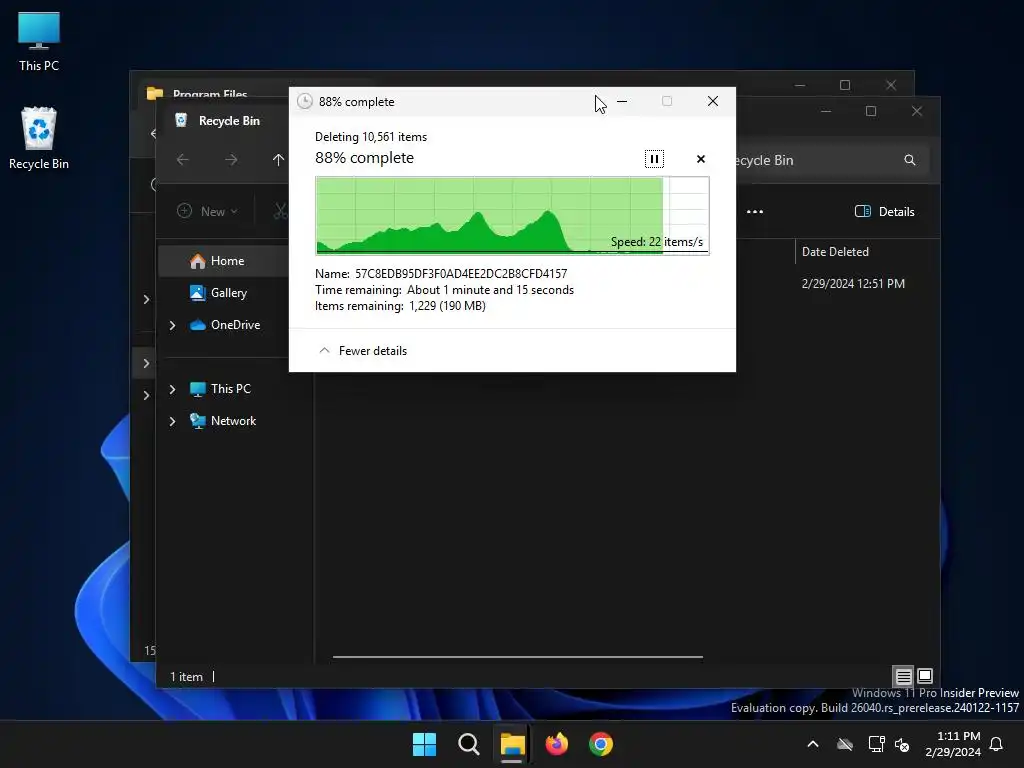Image resolution: width=1024 pixels, height=768 pixels.
Task: Go forward in Recycle Bin window
Action: (231, 159)
